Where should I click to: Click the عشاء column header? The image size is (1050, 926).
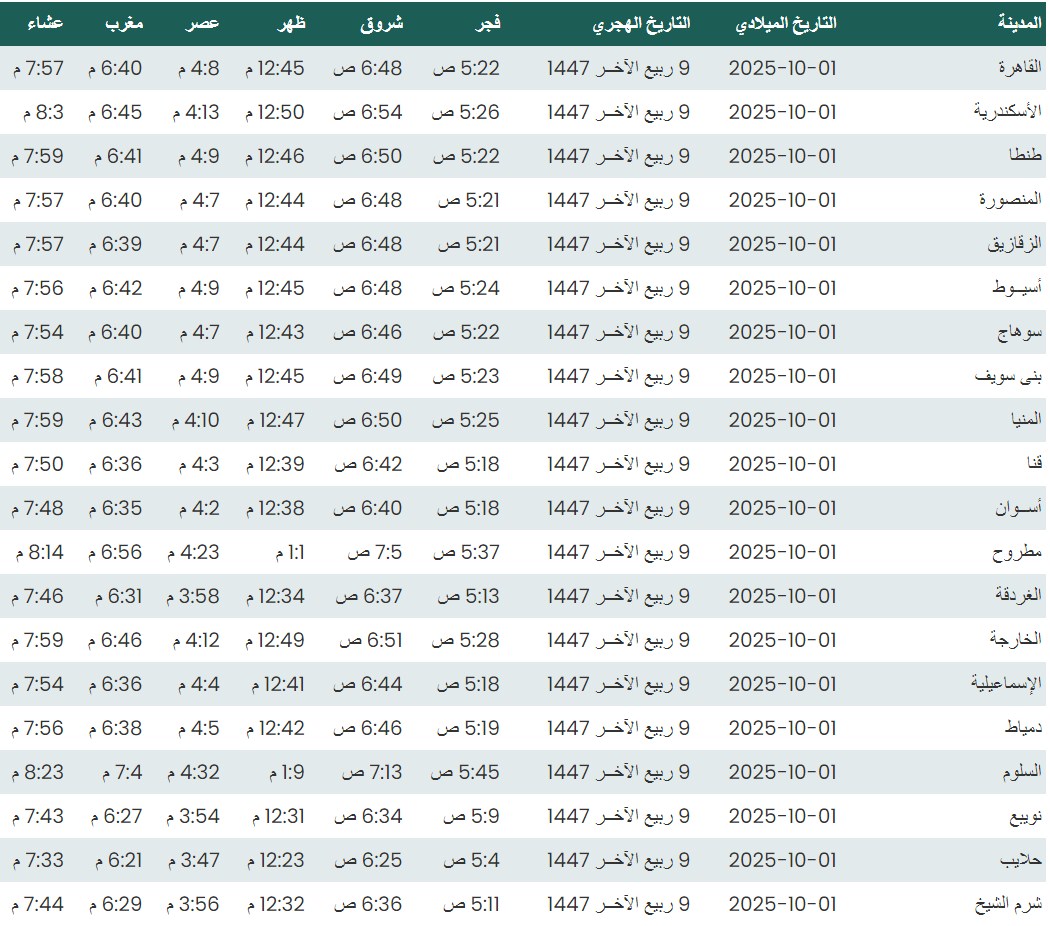click(45, 23)
